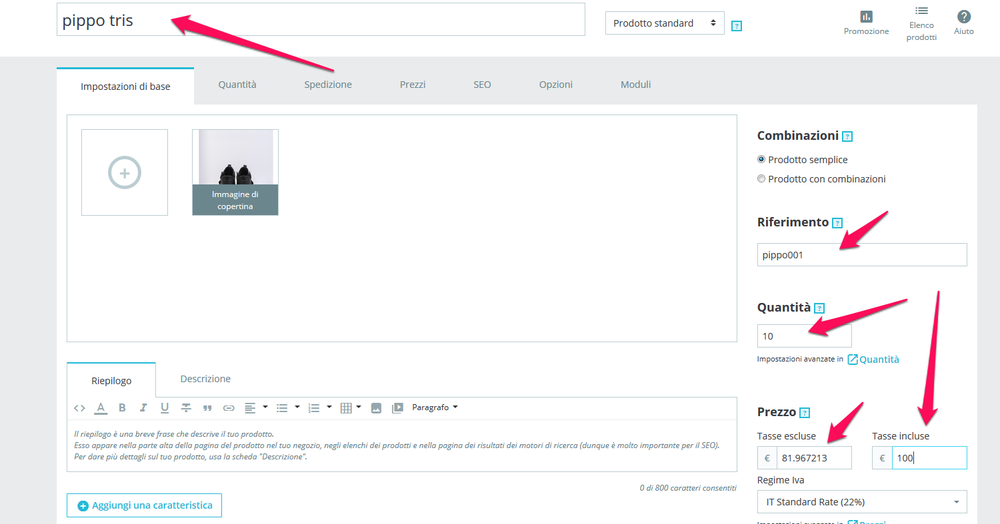Switch to the Spedizione tab
Image resolution: width=1000 pixels, height=524 pixels.
coord(328,85)
